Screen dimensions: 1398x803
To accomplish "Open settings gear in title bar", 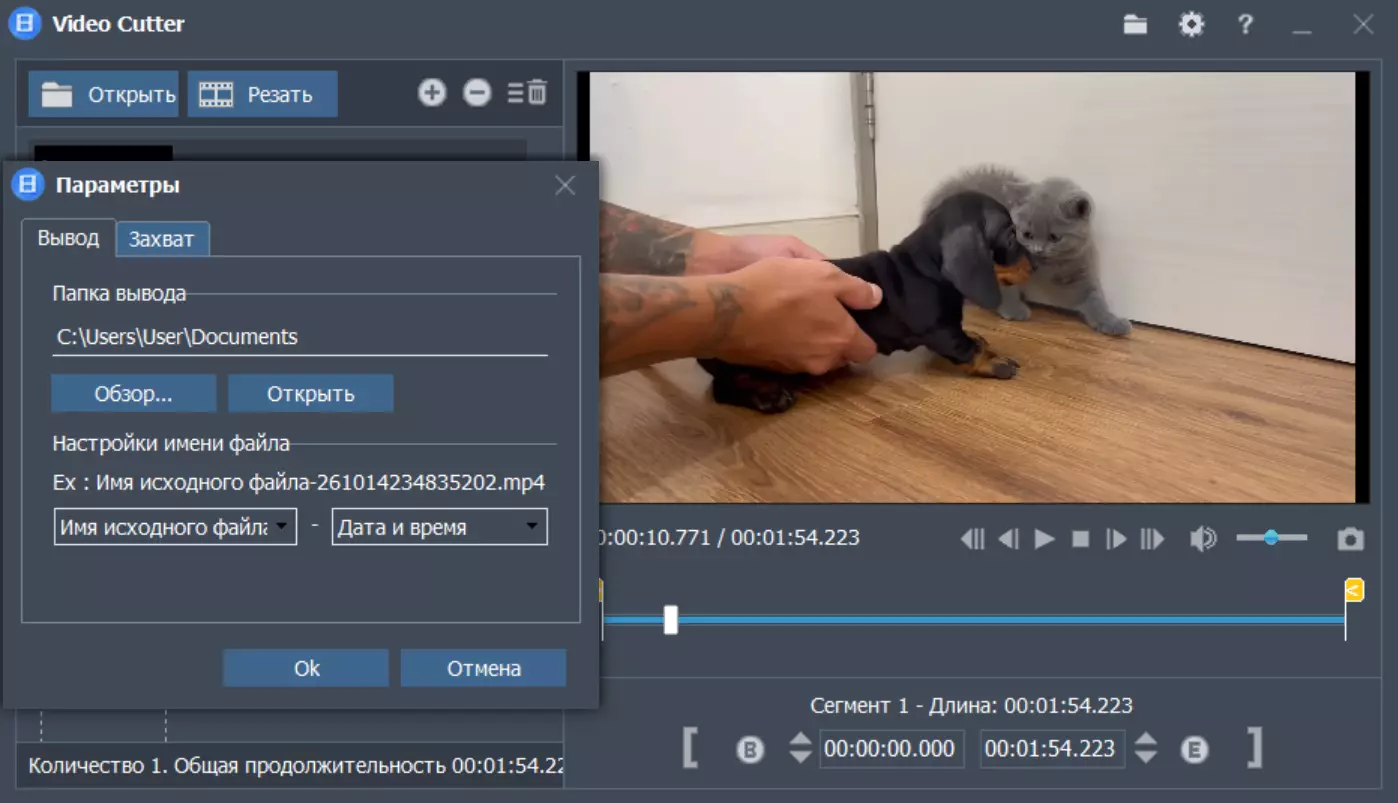I will 1191,25.
